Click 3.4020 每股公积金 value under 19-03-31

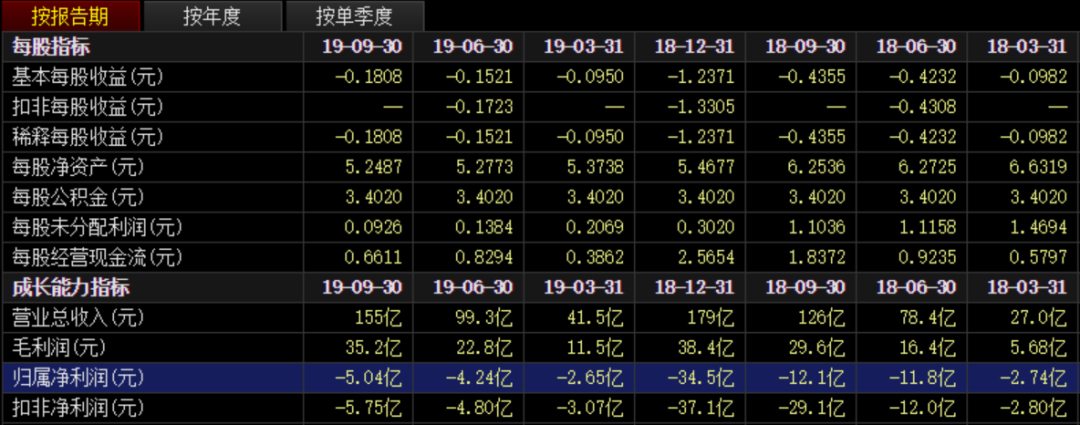tap(595, 198)
